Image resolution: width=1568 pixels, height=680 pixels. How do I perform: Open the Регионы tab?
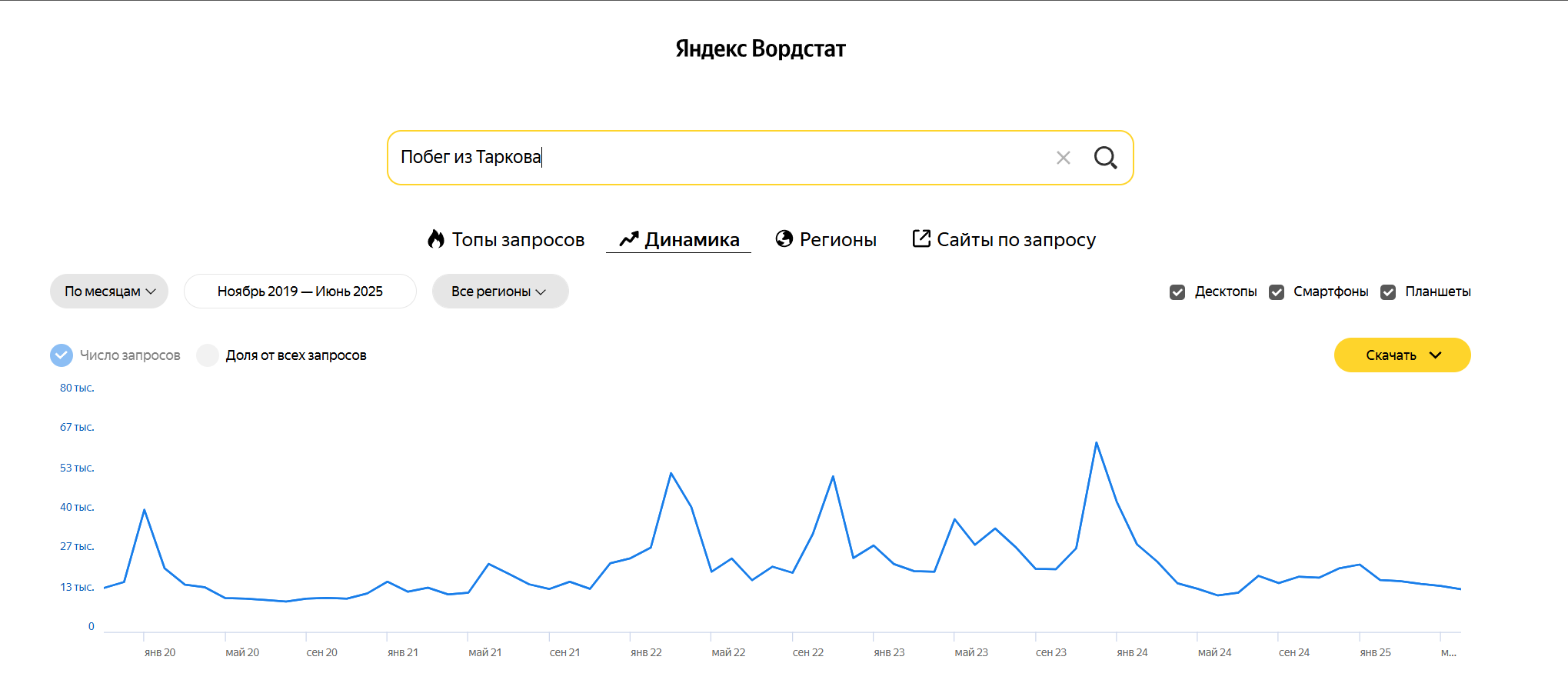point(837,240)
